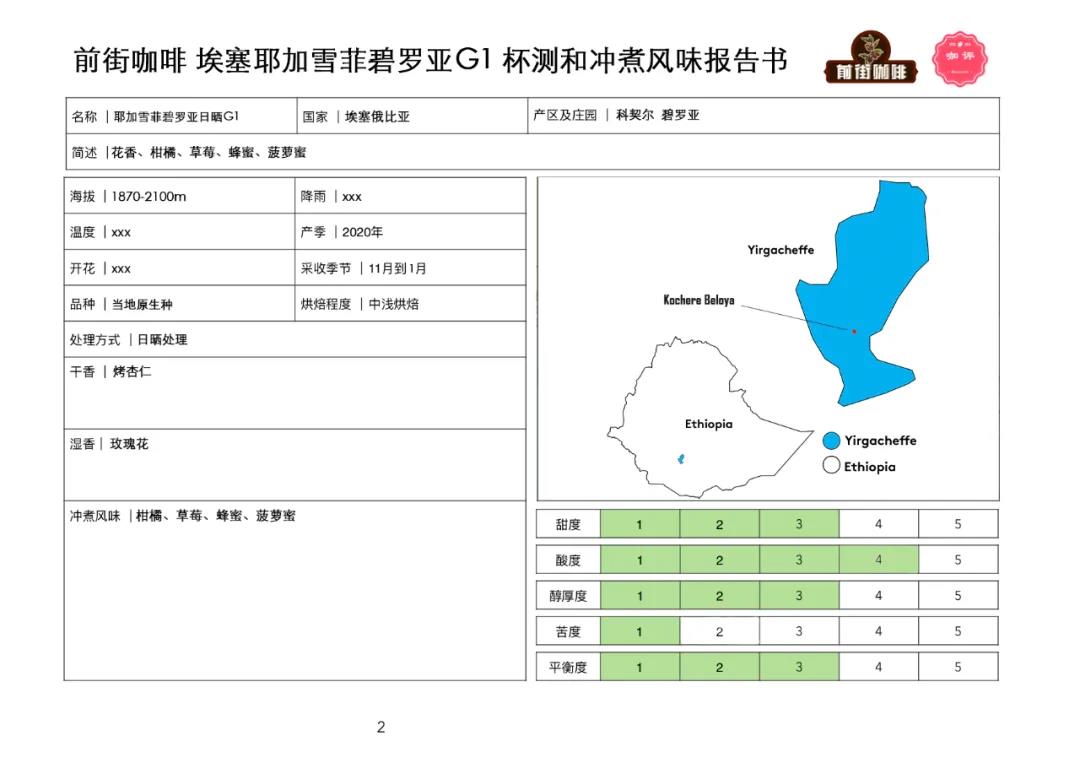This screenshot has width=1080, height=763.
Task: Click the 处理方式 日晒处理 row
Action: [294, 340]
